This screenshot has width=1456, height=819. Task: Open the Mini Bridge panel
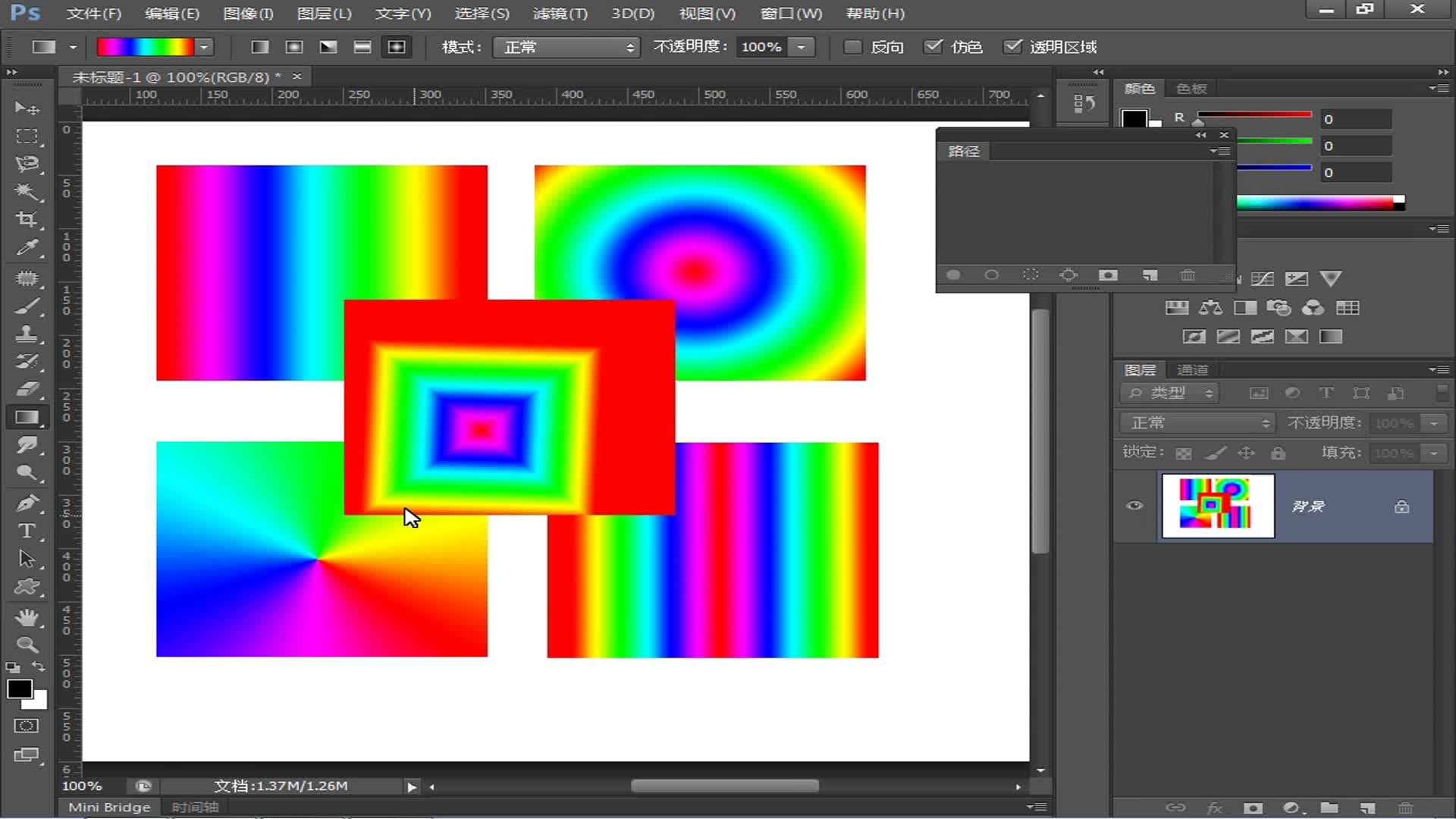(x=109, y=808)
